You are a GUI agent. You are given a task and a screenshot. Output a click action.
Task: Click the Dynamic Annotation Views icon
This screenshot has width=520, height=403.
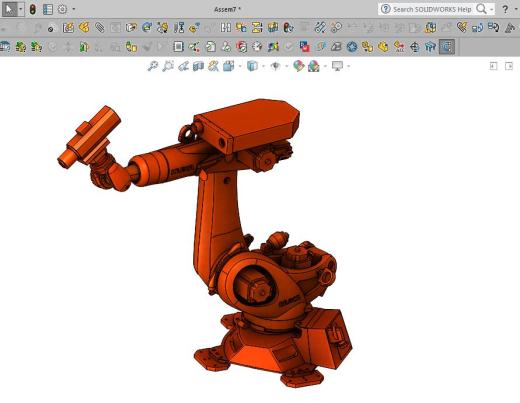click(213, 66)
